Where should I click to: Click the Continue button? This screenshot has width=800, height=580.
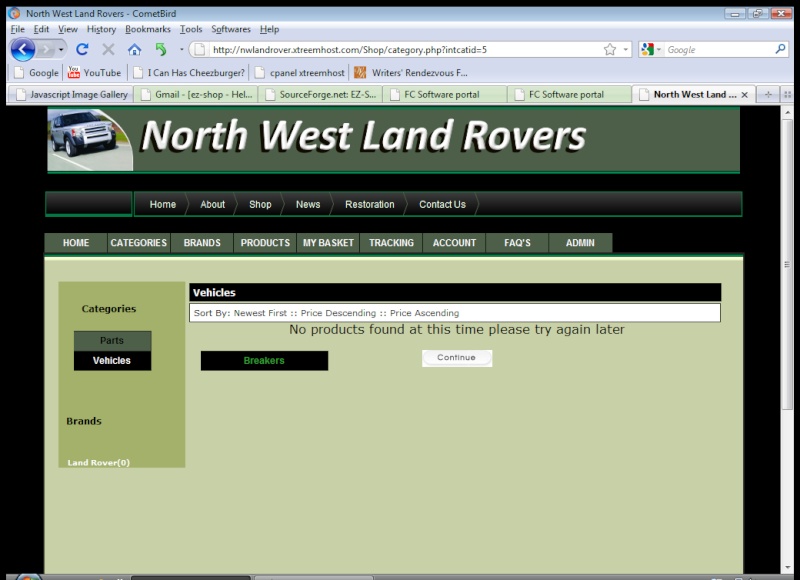457,358
